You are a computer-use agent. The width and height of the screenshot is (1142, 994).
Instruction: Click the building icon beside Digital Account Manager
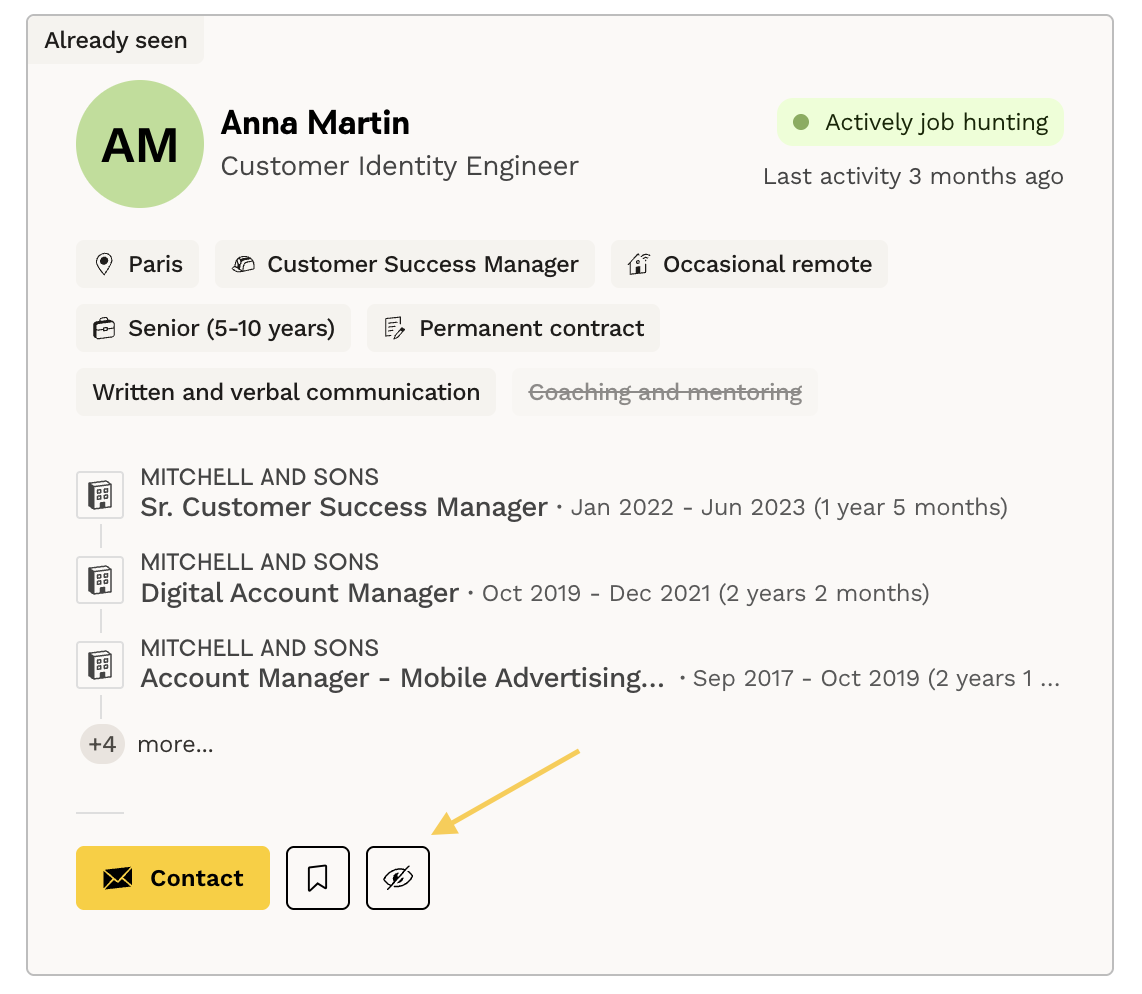pyautogui.click(x=100, y=580)
